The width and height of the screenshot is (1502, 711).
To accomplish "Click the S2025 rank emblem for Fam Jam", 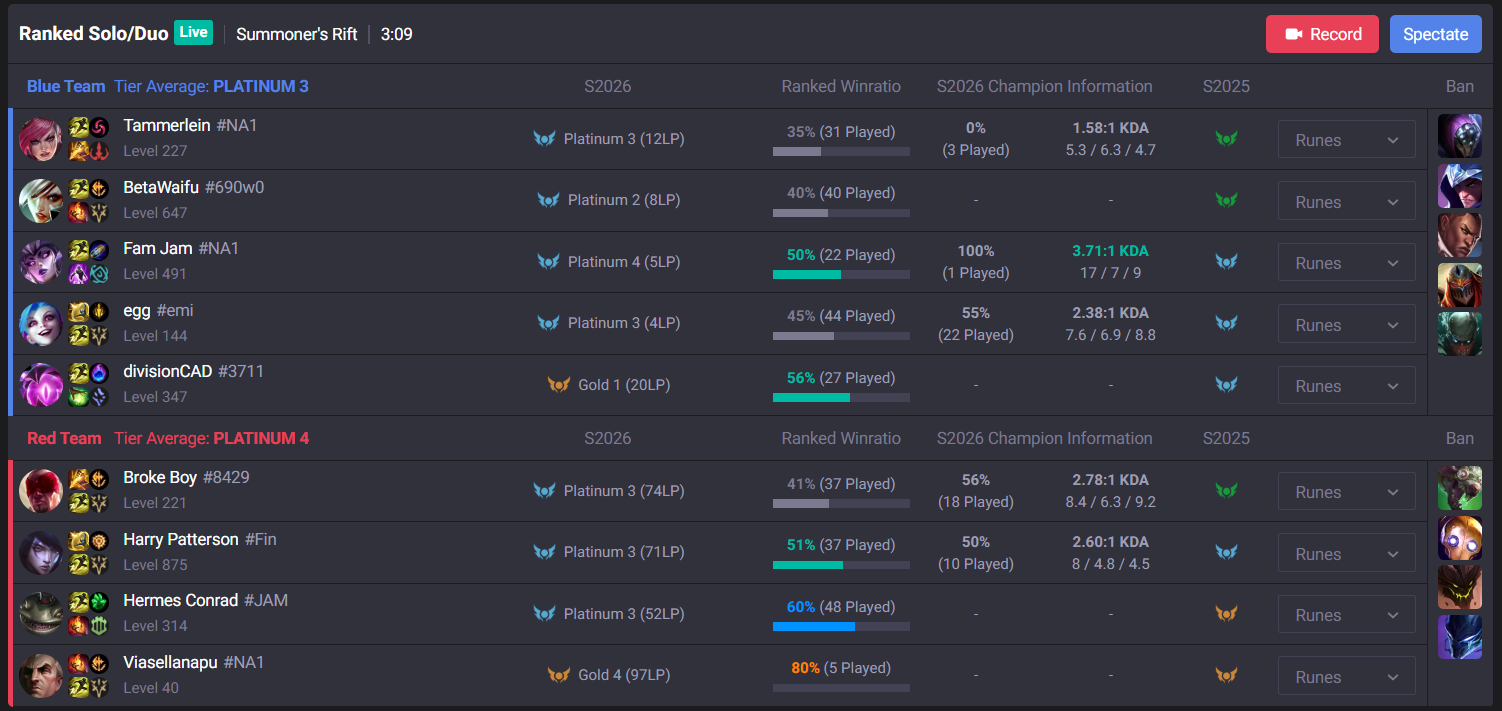I will pyautogui.click(x=1226, y=262).
